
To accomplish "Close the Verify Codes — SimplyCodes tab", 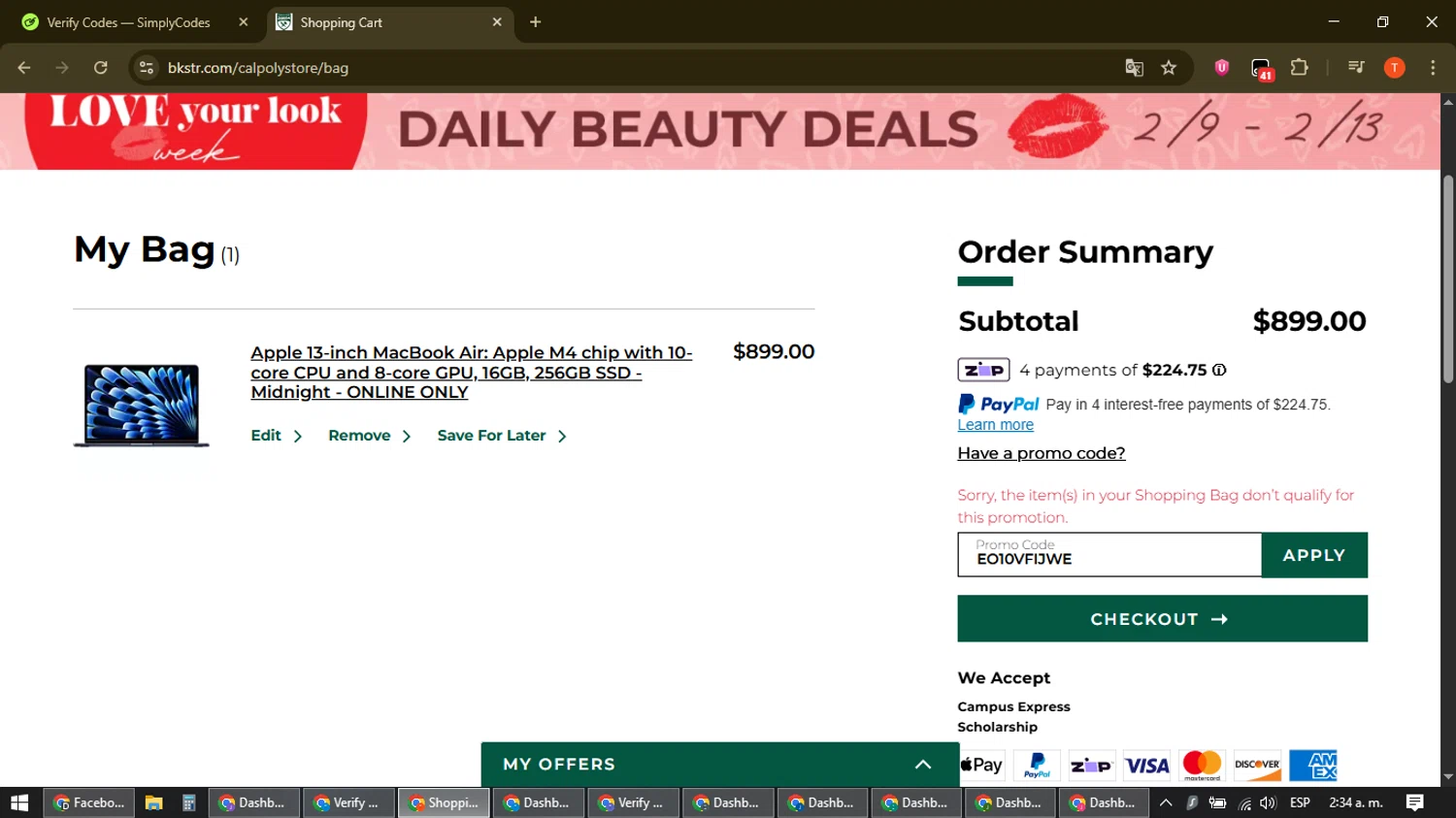I will tap(244, 22).
